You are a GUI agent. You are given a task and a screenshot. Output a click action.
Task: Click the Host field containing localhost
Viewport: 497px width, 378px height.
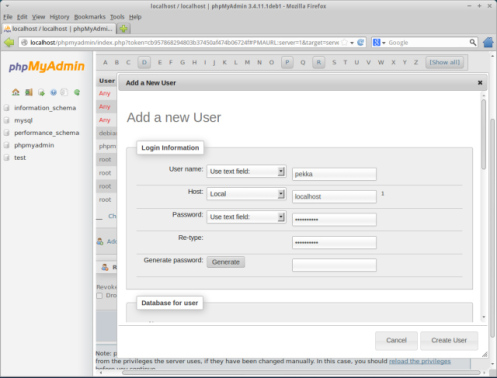click(334, 197)
